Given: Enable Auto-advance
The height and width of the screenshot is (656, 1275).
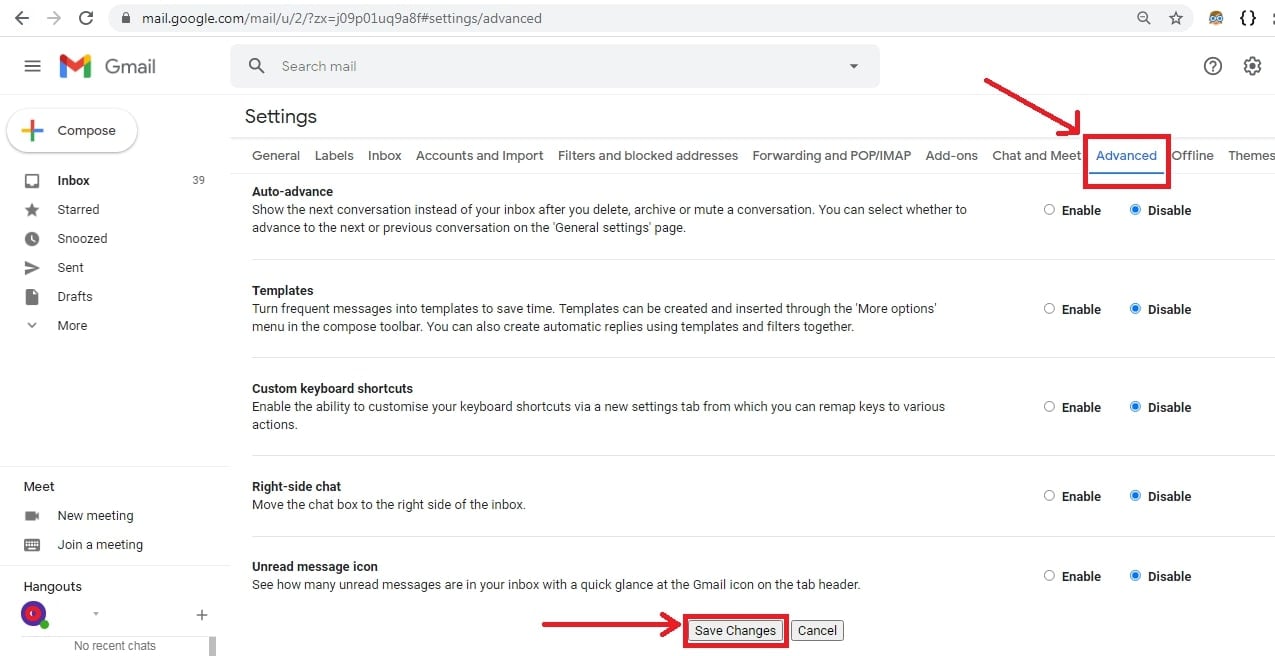Looking at the screenshot, I should click(1049, 210).
